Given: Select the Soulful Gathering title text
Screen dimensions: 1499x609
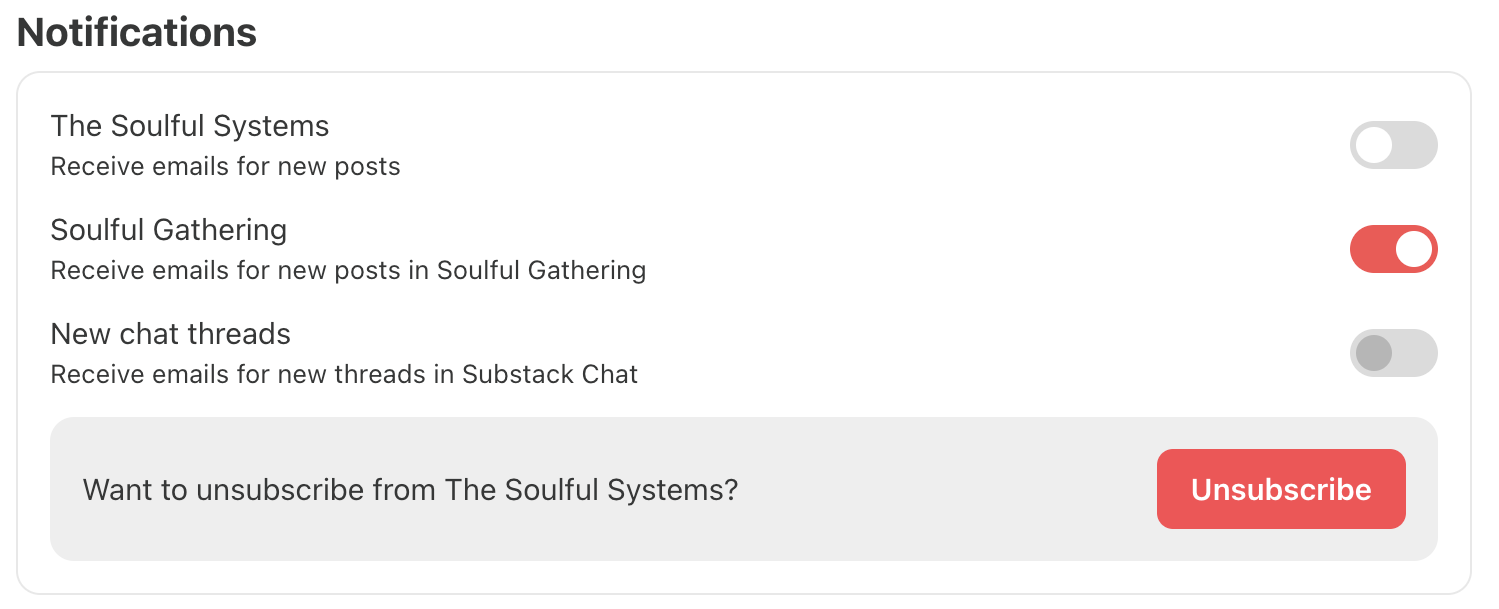Looking at the screenshot, I should (x=169, y=230).
